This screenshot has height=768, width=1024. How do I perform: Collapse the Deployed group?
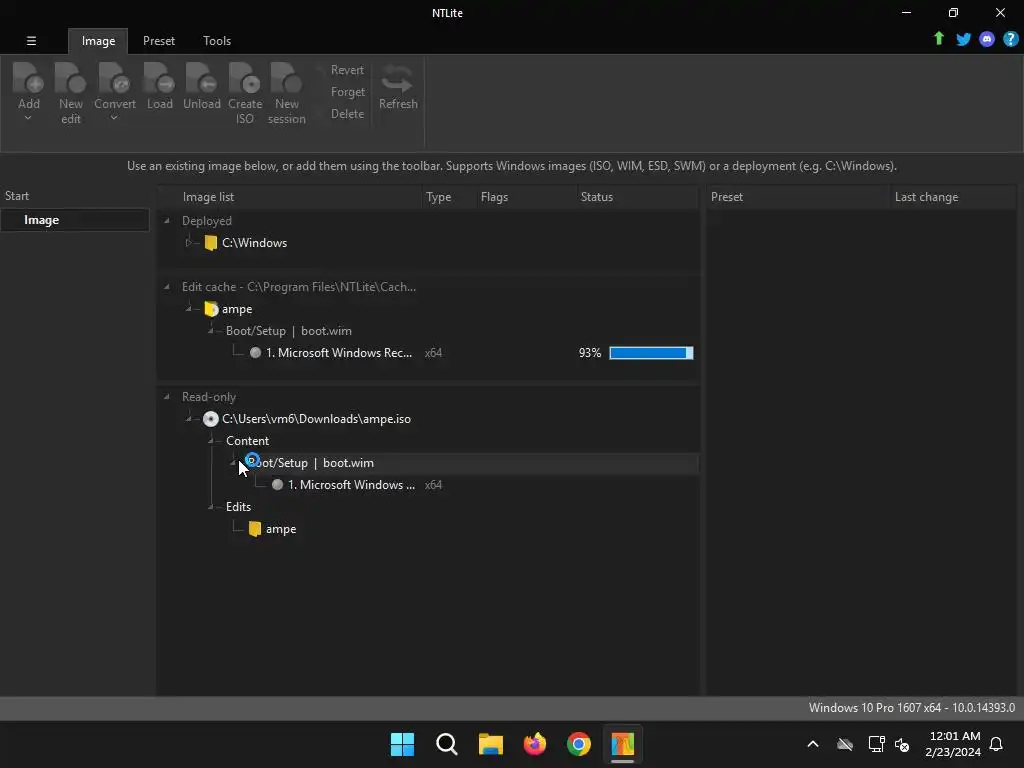[167, 221]
